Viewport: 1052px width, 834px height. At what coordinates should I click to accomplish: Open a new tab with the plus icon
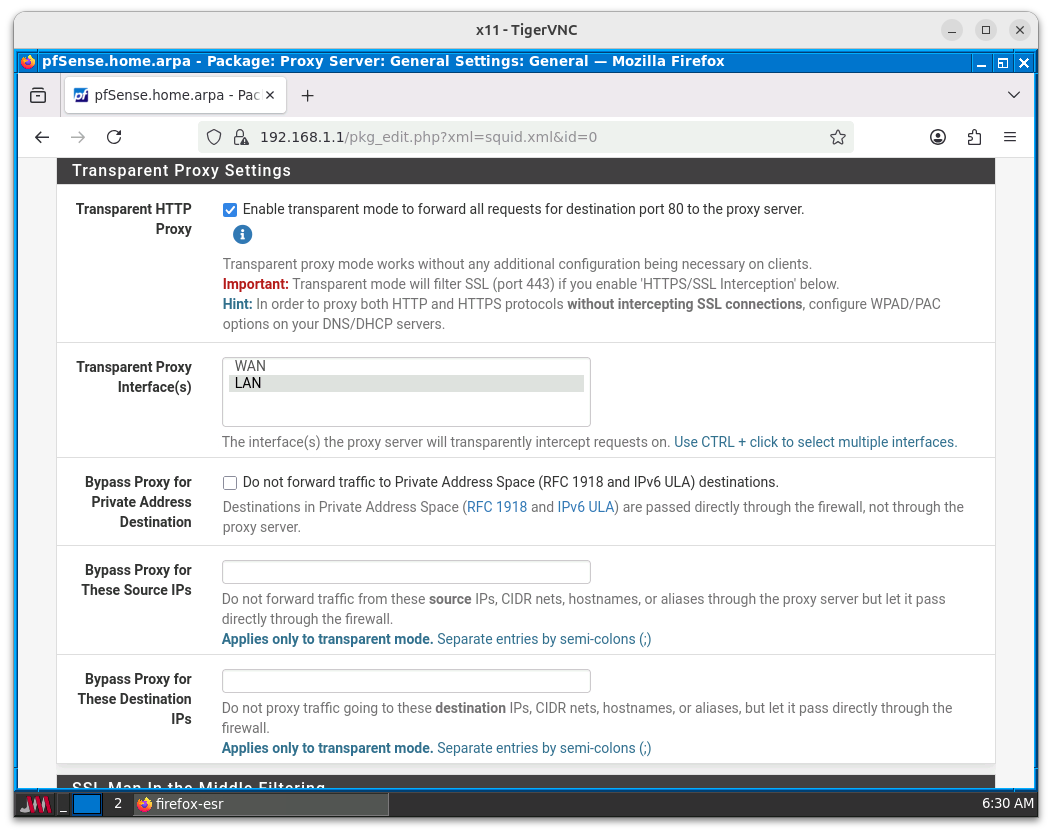[307, 96]
